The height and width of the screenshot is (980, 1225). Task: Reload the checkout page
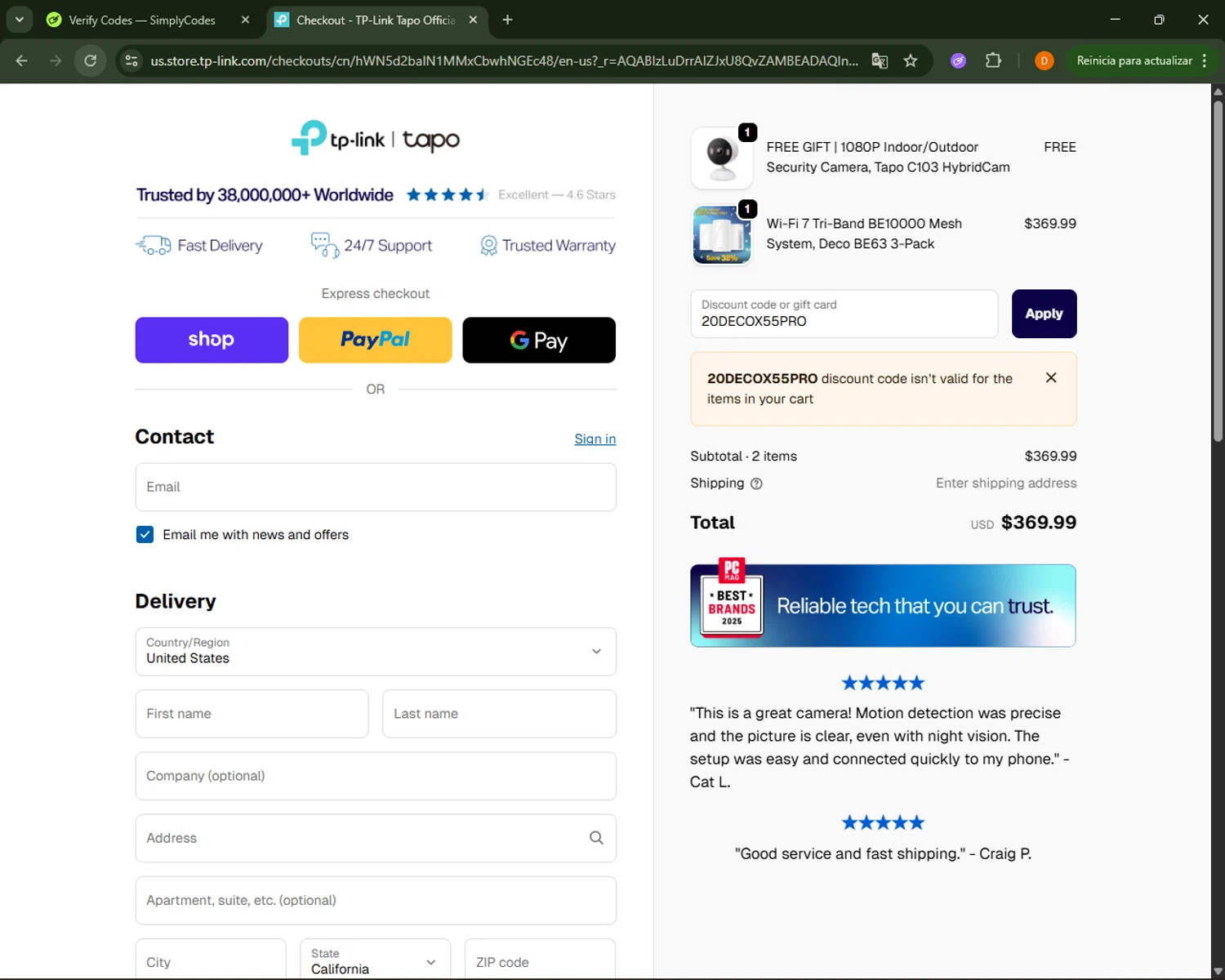point(91,60)
